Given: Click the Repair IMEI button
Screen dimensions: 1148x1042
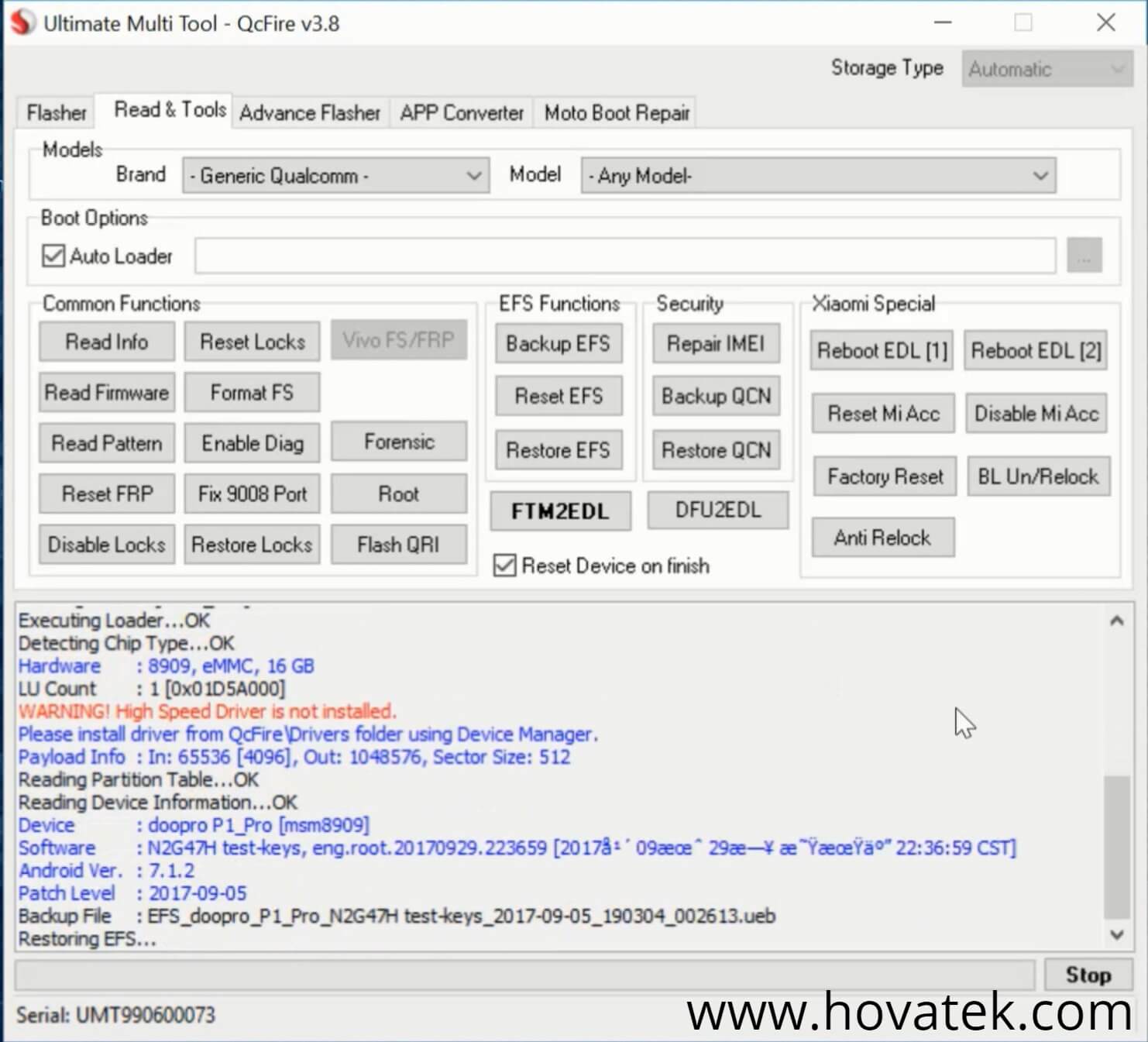Looking at the screenshot, I should click(716, 343).
